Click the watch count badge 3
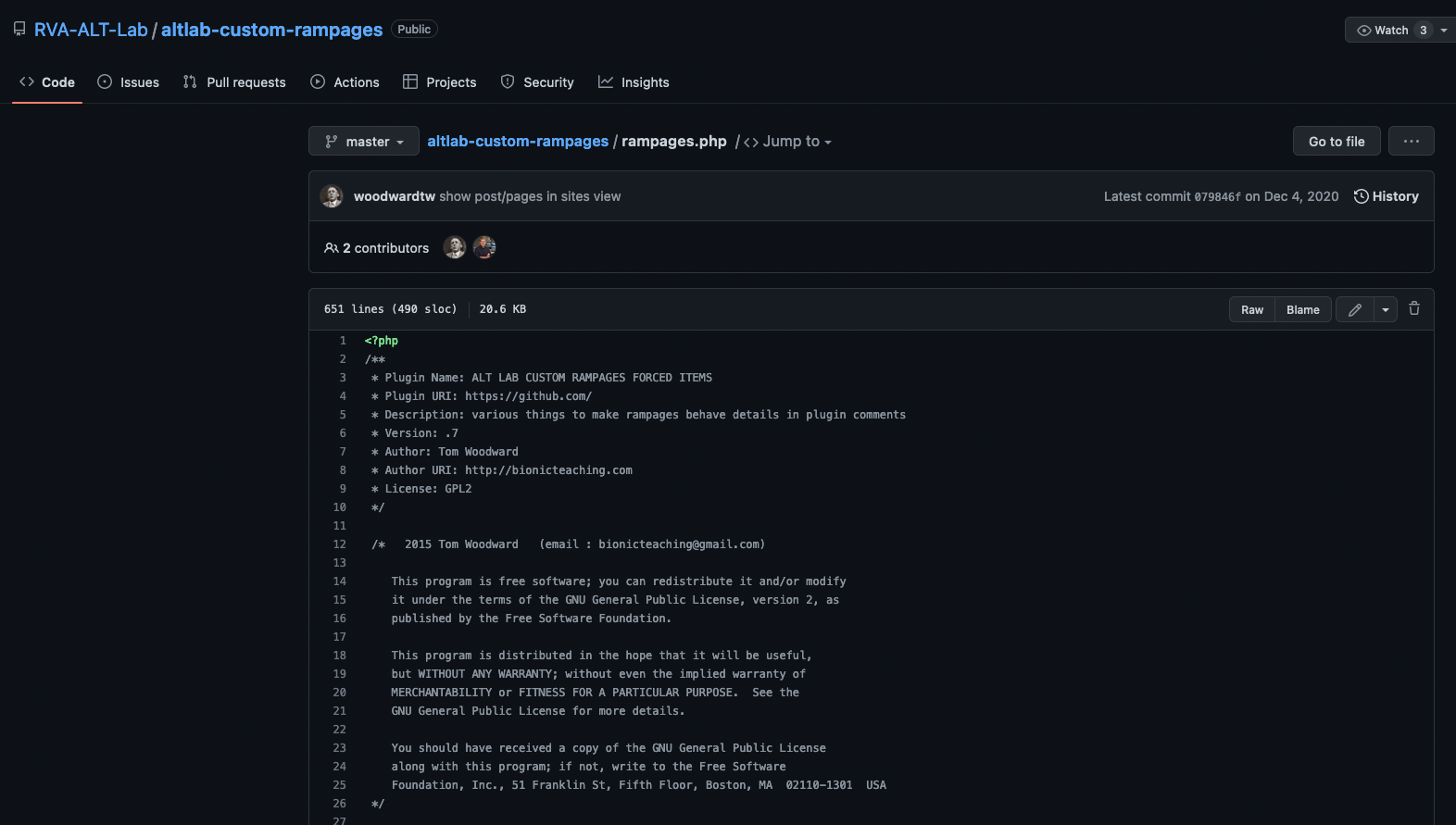The width and height of the screenshot is (1456, 825). (1424, 31)
